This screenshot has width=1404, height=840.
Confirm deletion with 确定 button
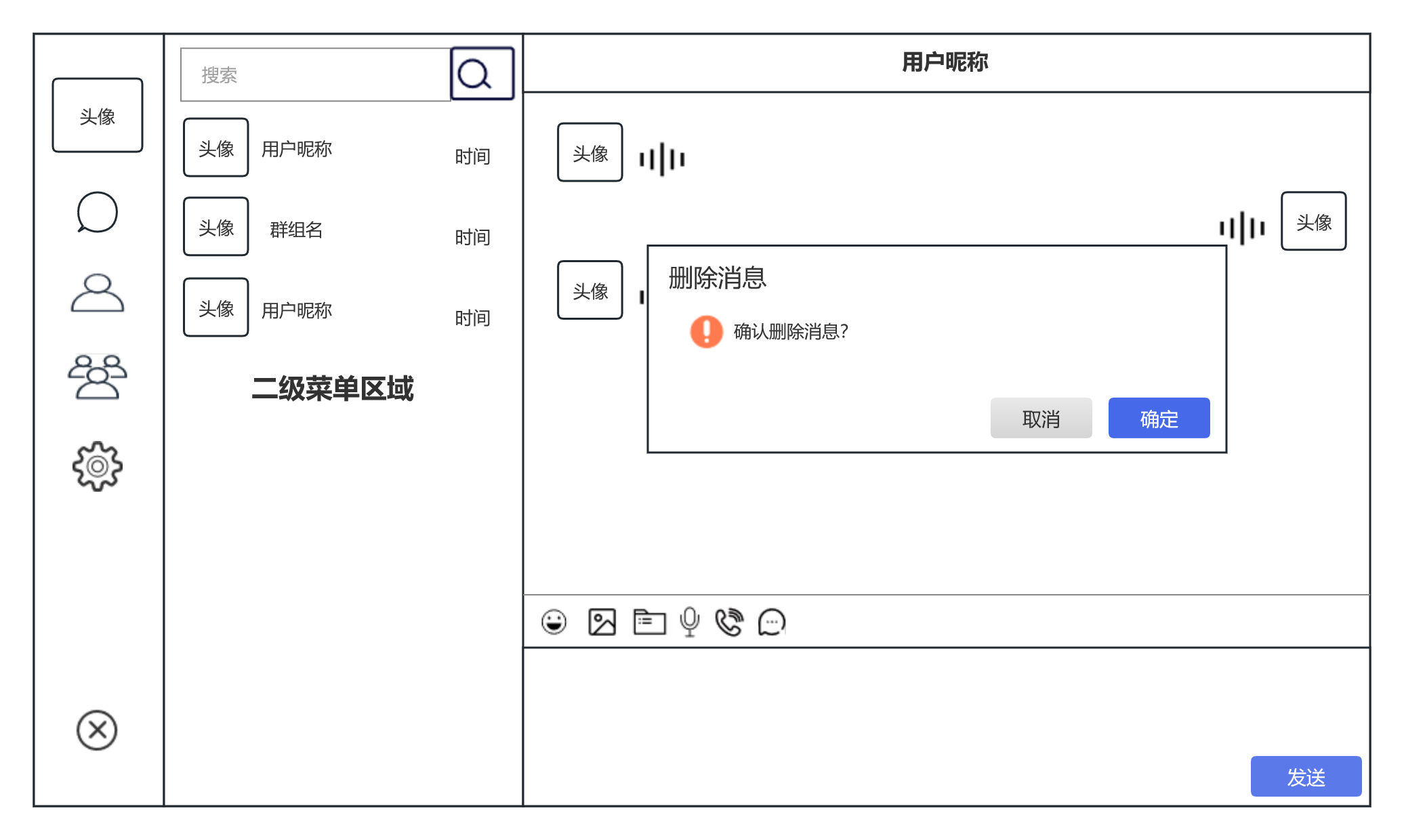(x=1159, y=418)
